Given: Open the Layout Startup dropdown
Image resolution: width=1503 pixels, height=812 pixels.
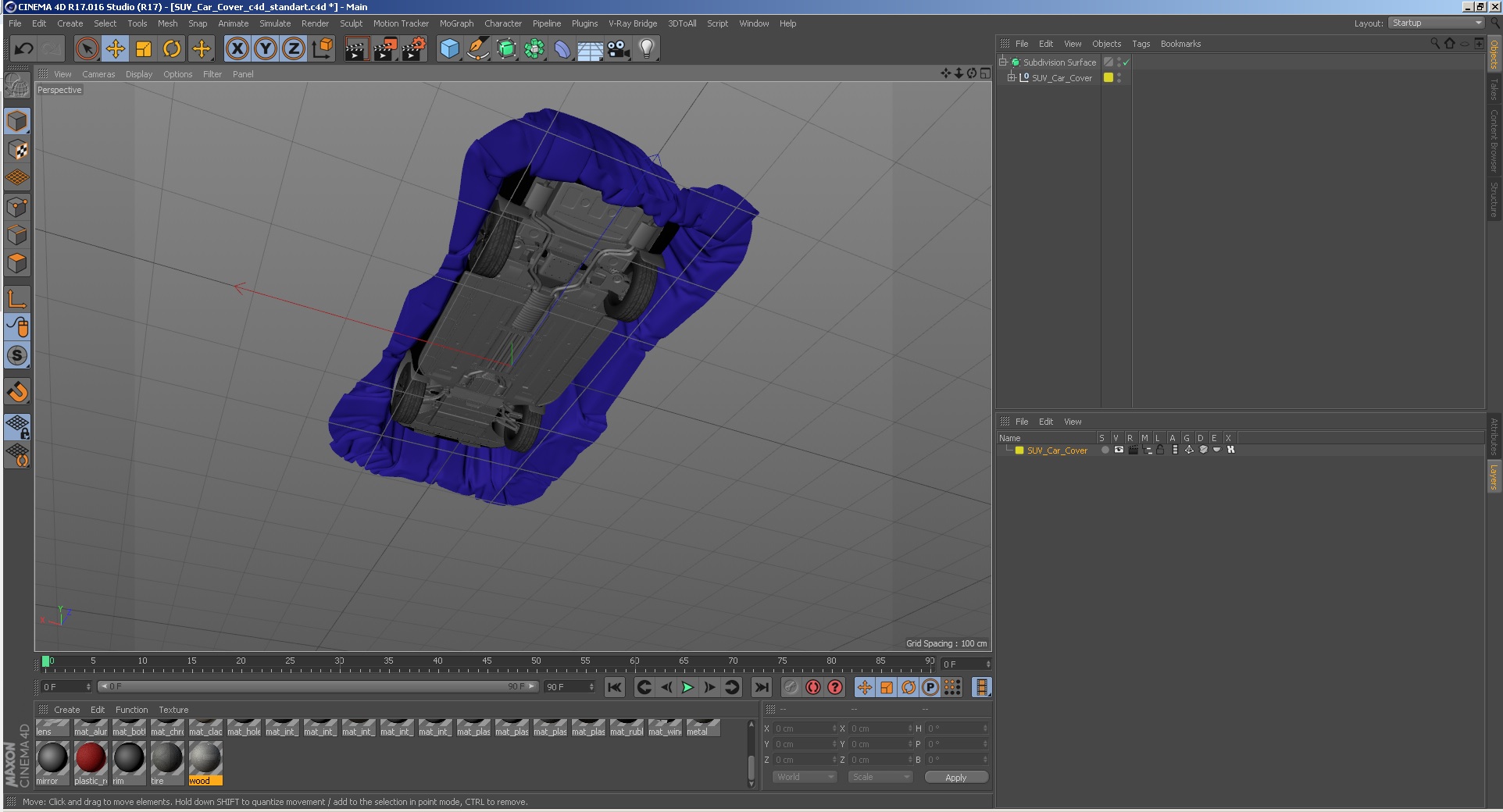Looking at the screenshot, I should (1436, 23).
